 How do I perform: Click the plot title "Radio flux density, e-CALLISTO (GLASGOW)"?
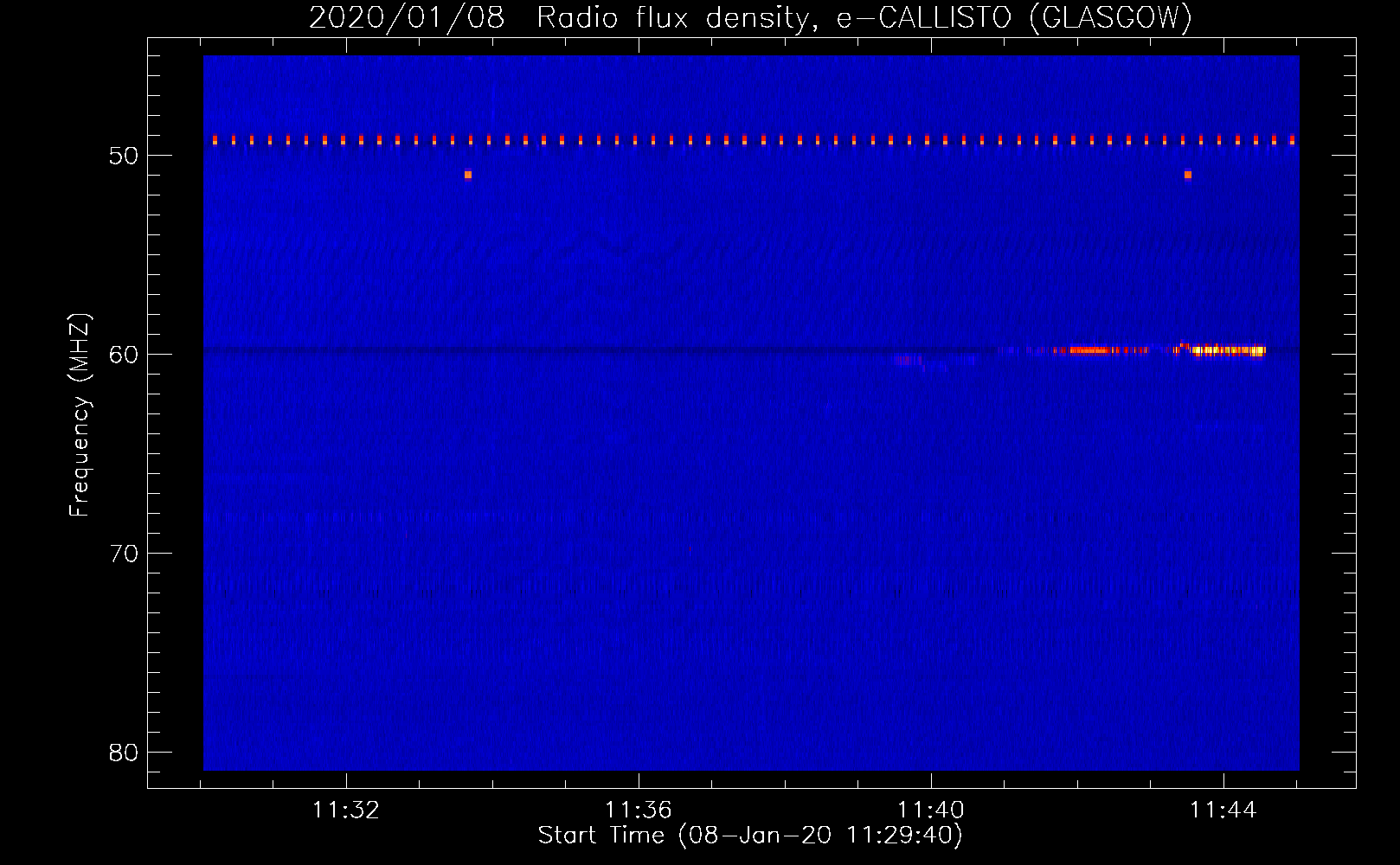[x=864, y=17]
